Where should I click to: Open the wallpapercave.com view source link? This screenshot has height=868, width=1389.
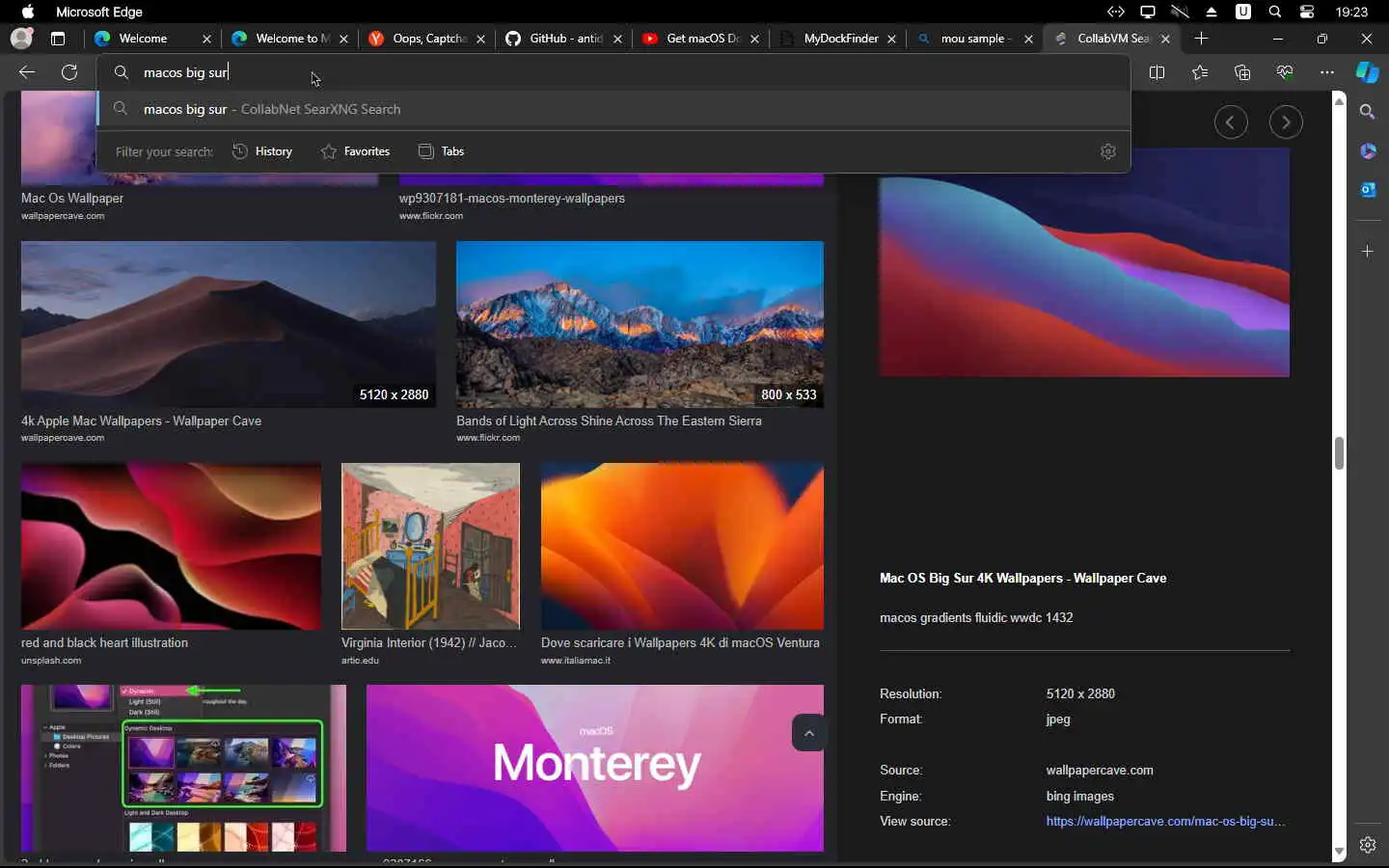click(x=1165, y=822)
